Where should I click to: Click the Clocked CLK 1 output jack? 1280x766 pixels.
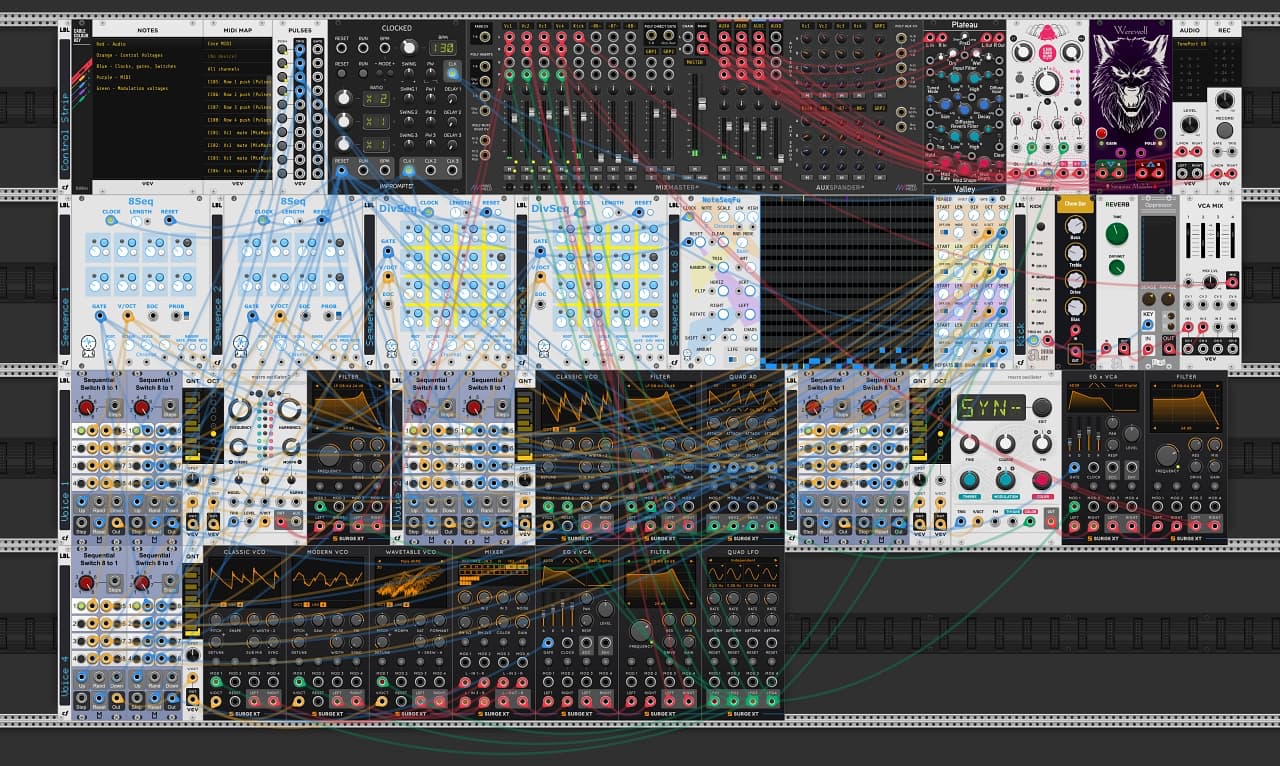click(408, 171)
